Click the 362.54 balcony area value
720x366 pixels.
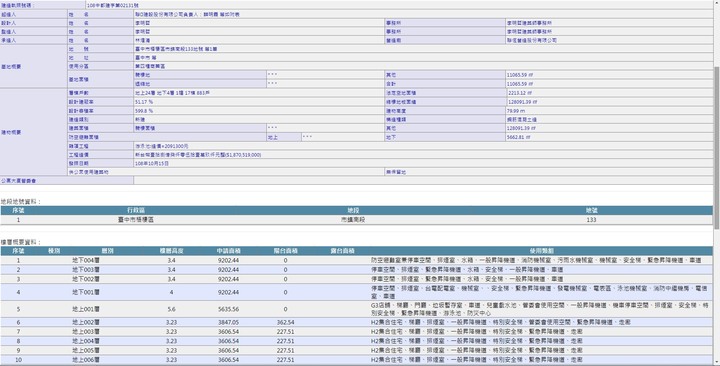286,322
